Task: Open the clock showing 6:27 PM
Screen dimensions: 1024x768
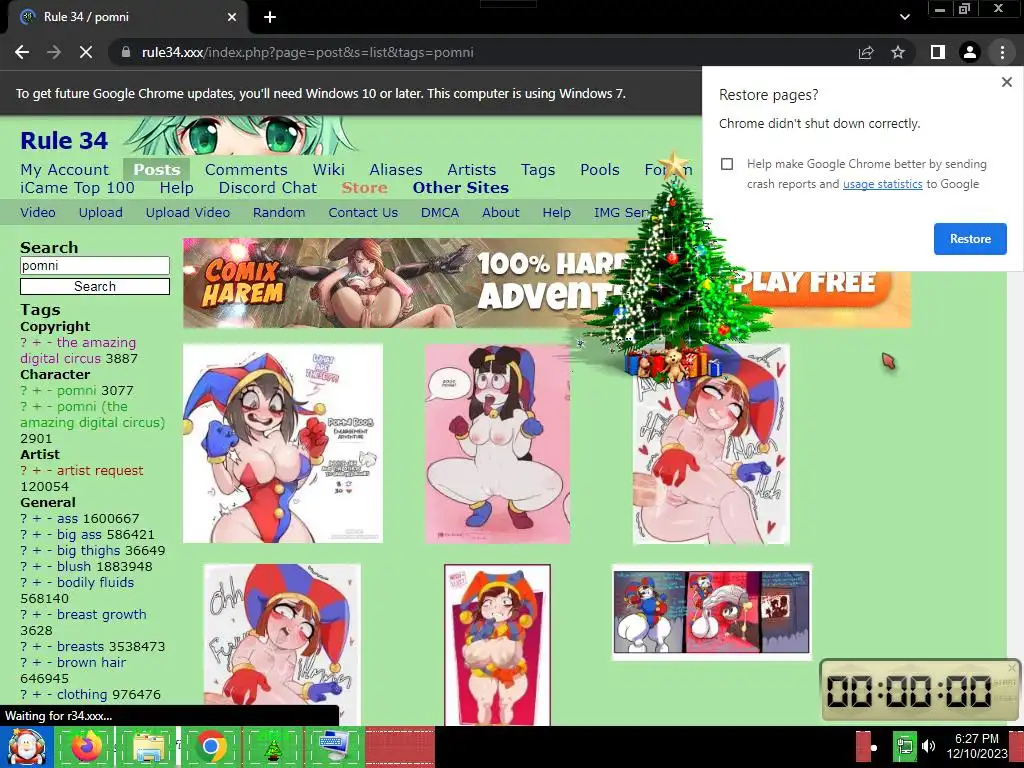Action: (977, 746)
